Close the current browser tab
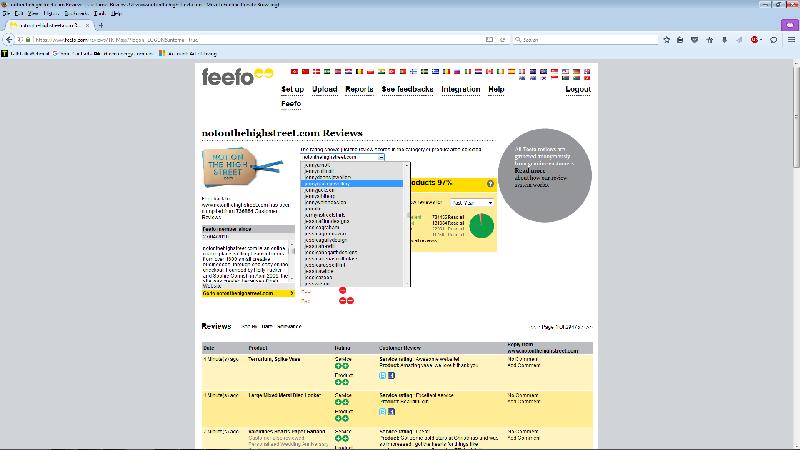This screenshot has height=450, width=800. point(87,25)
